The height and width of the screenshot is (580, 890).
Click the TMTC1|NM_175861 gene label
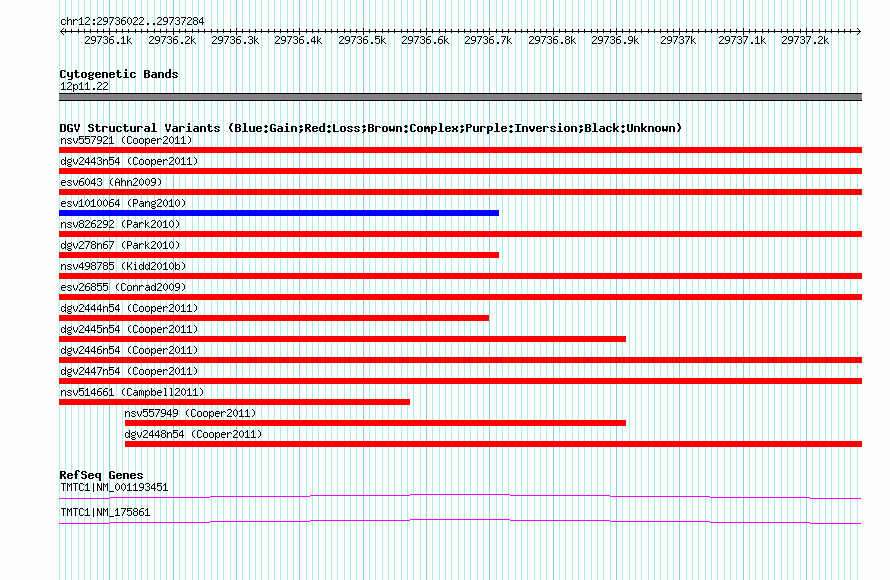point(105,512)
